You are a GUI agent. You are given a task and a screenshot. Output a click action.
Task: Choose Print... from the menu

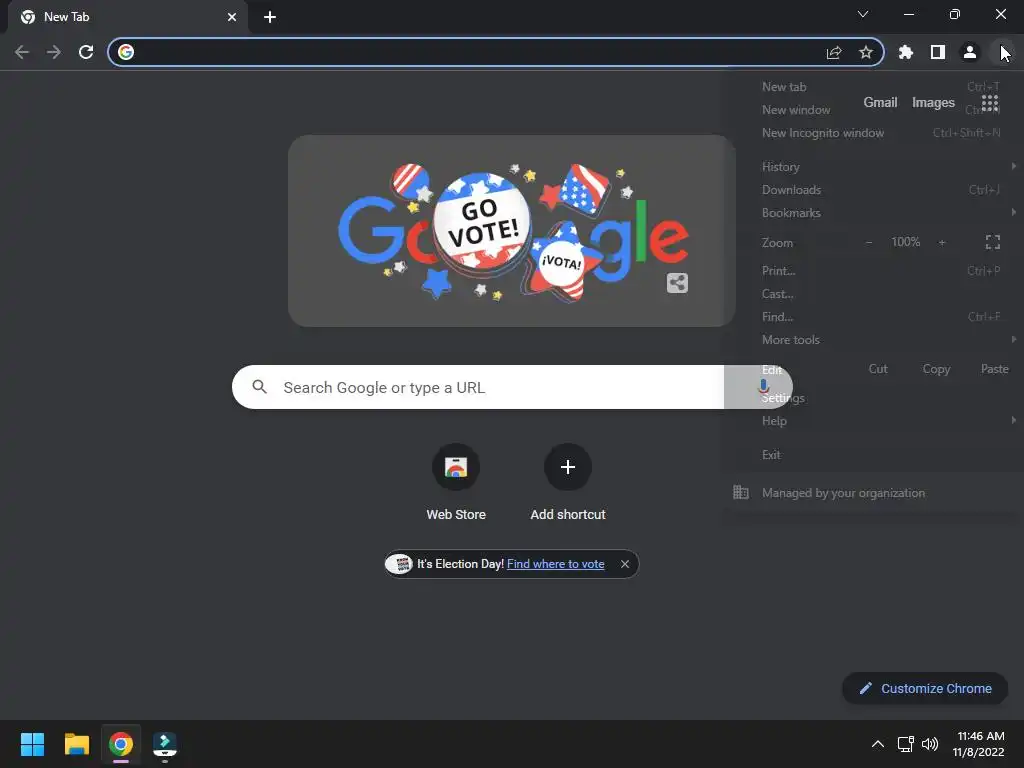874,270
